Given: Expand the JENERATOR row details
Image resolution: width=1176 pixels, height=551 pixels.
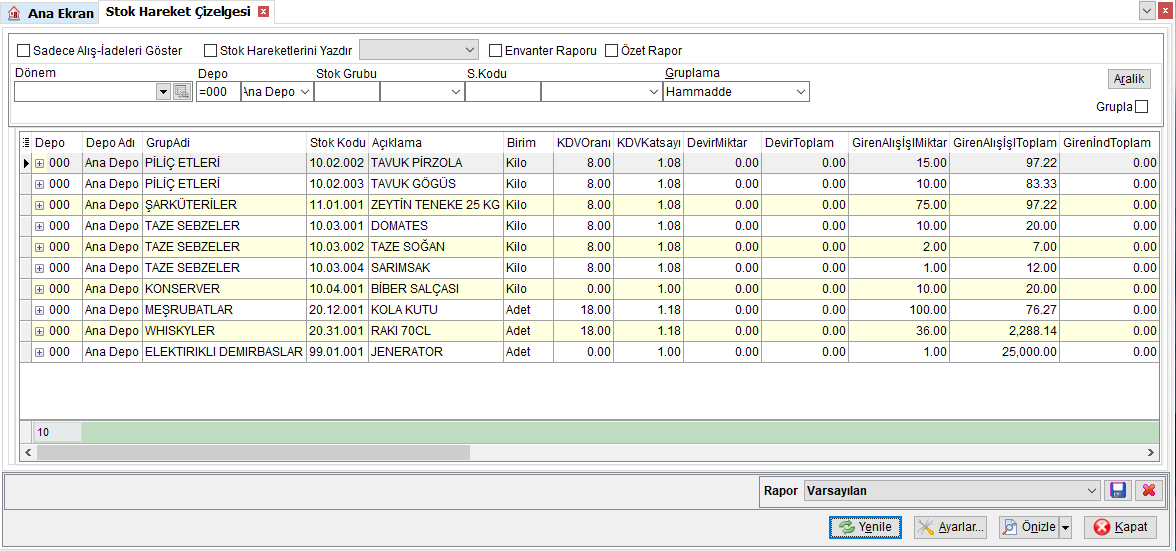Looking at the screenshot, I should tap(40, 352).
